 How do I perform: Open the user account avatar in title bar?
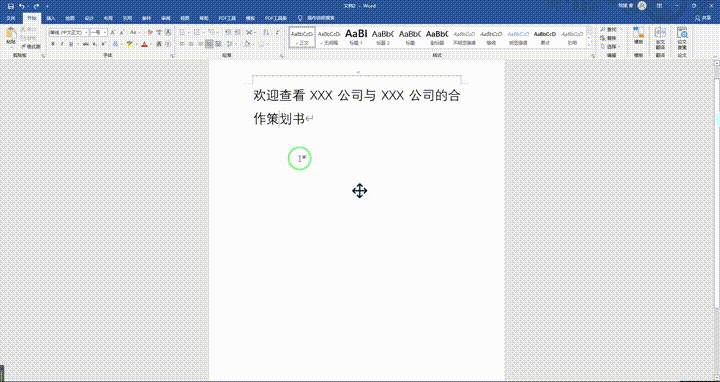click(642, 6)
